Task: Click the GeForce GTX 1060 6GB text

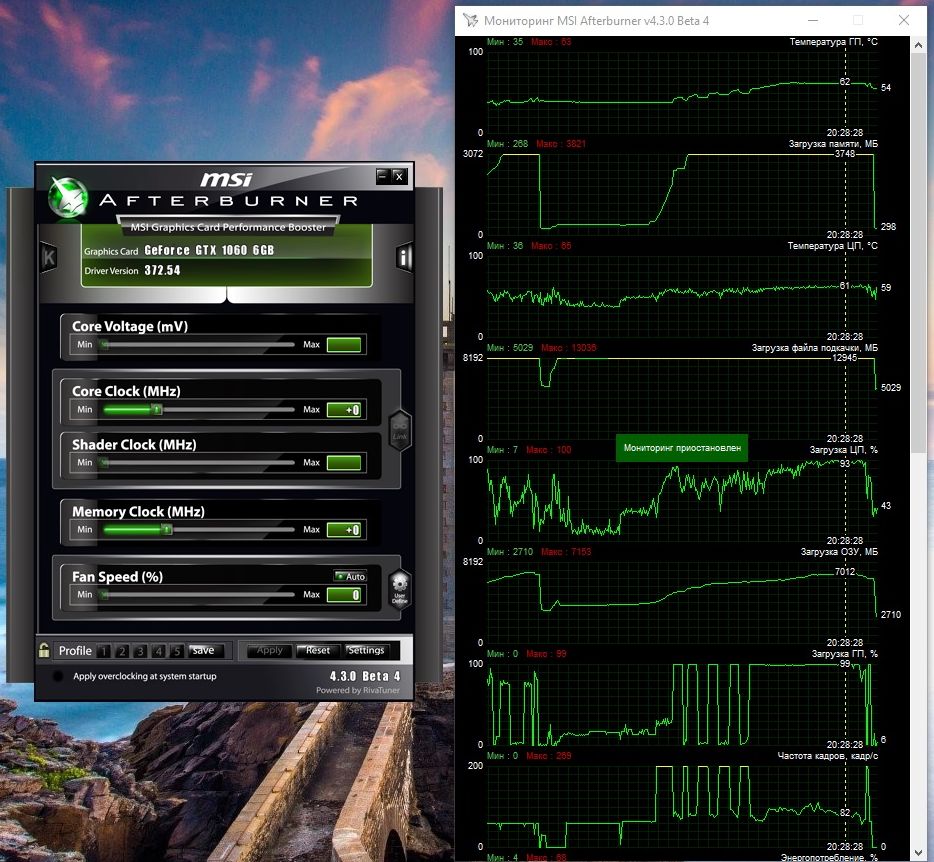Action: tap(209, 250)
